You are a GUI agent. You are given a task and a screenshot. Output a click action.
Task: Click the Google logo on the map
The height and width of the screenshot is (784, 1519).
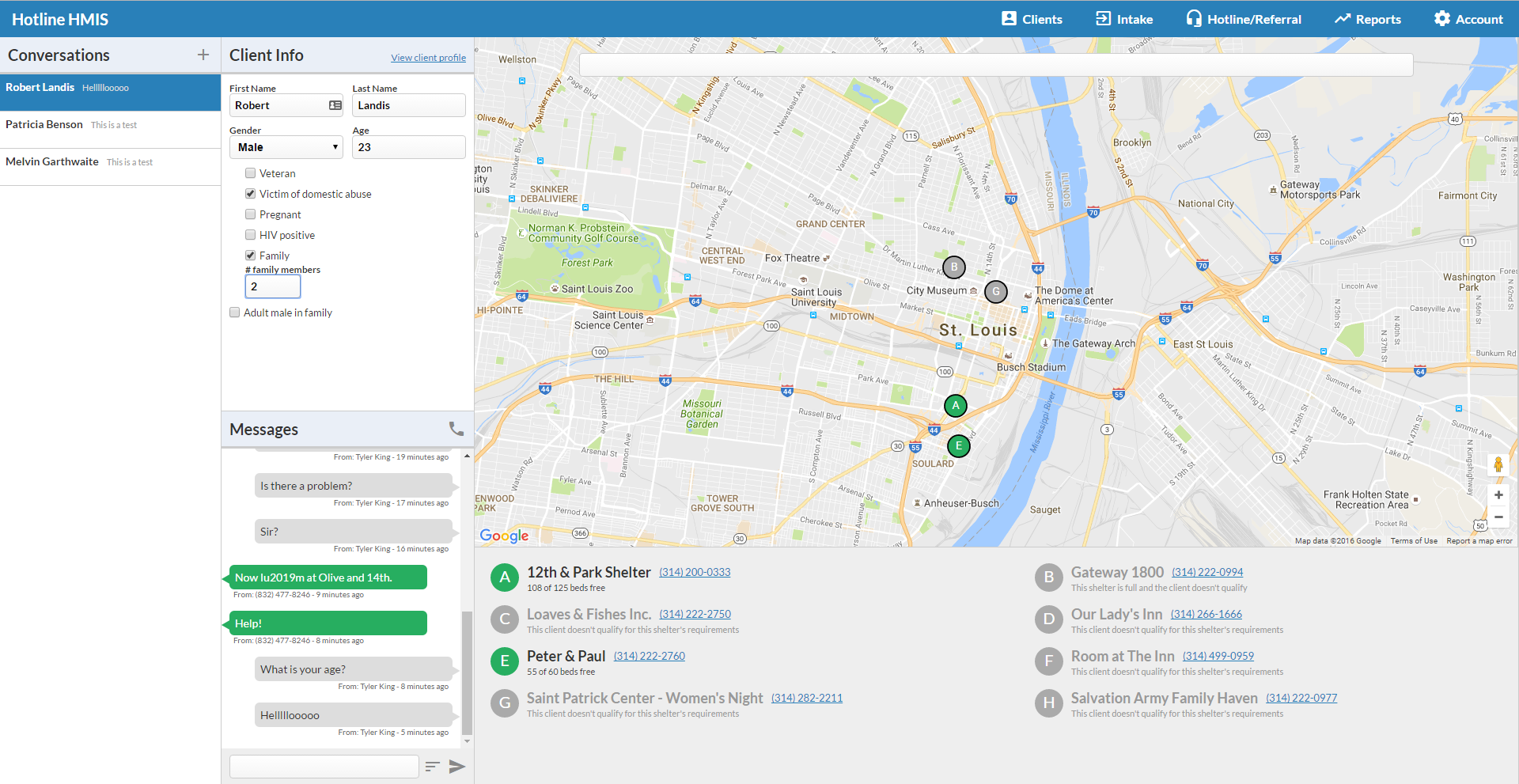pyautogui.click(x=504, y=536)
